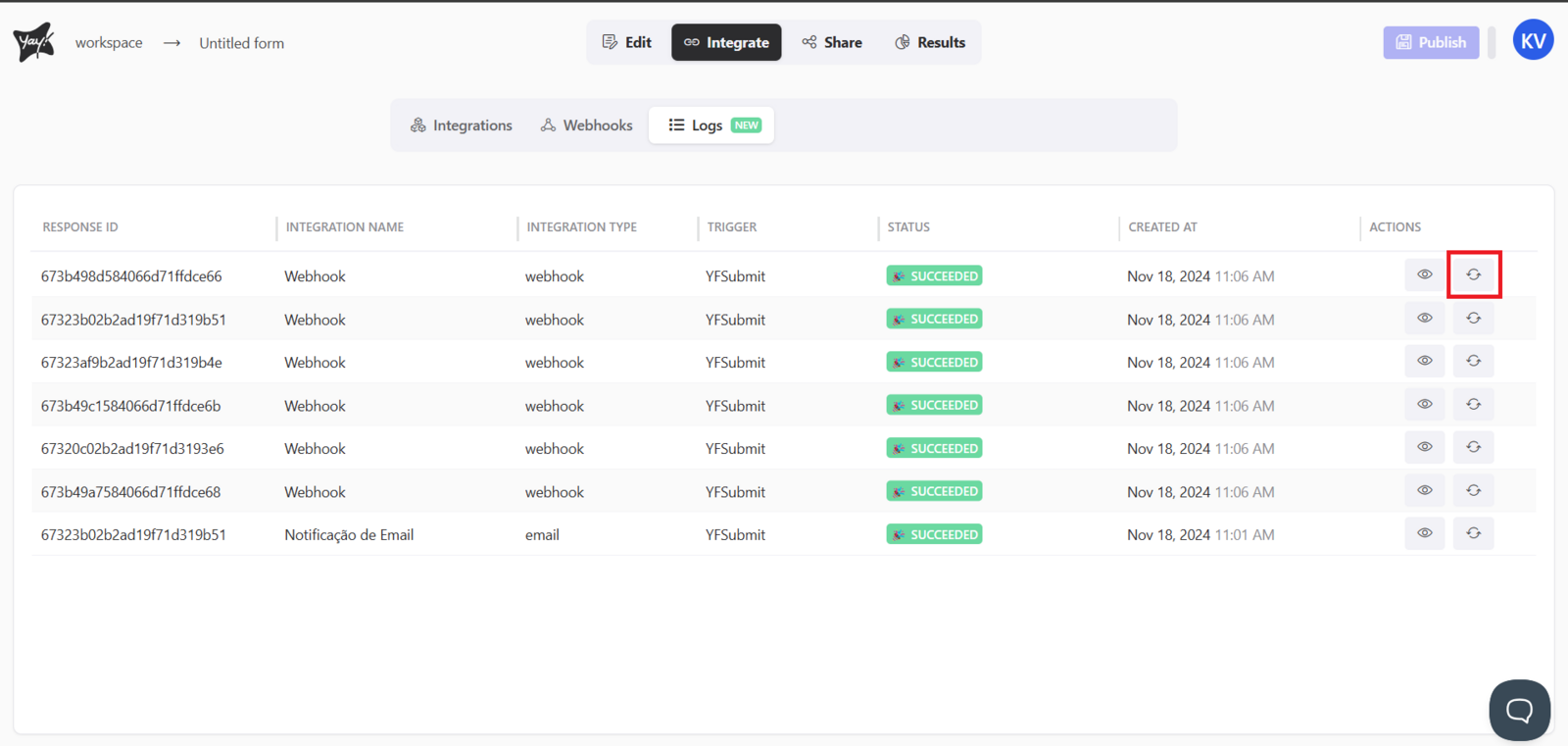Open the Webhooks sub-tab
Image resolution: width=1568 pixels, height=746 pixels.
(x=587, y=125)
